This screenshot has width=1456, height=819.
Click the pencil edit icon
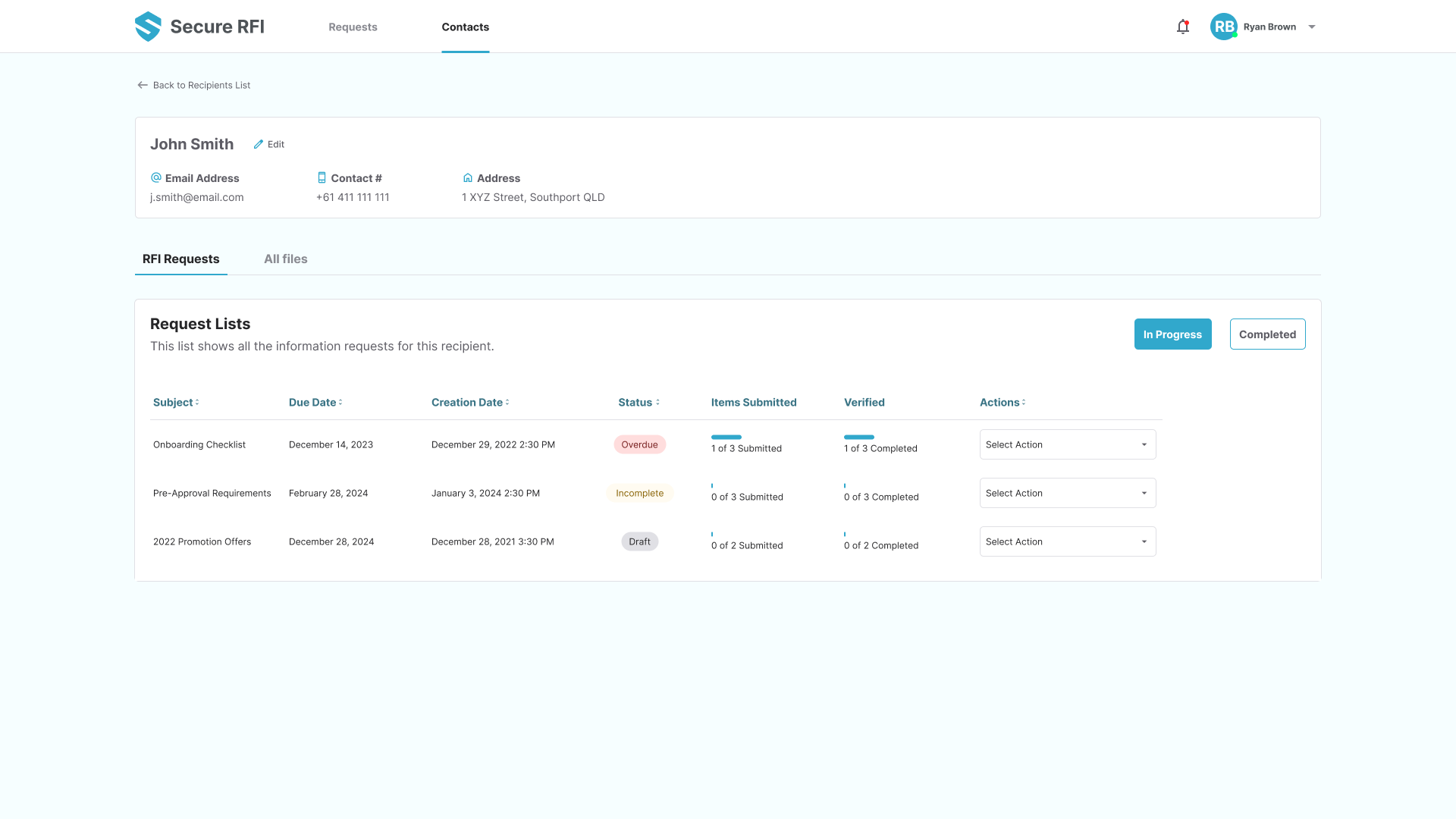[259, 144]
